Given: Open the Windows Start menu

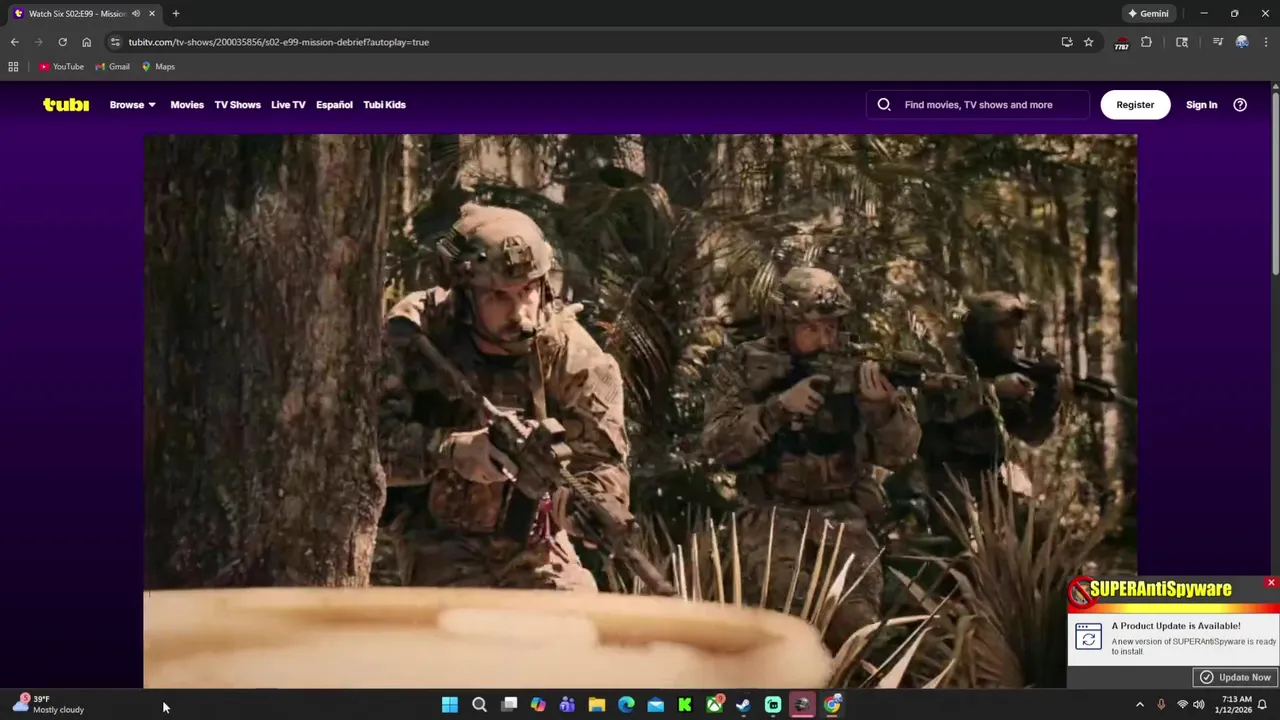Looking at the screenshot, I should [450, 705].
